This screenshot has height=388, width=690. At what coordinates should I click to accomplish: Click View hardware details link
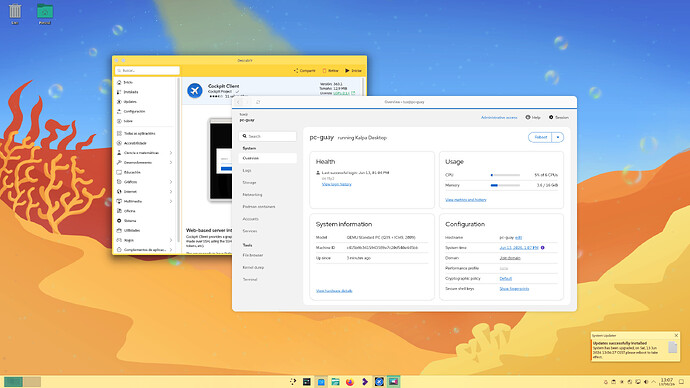pos(334,291)
